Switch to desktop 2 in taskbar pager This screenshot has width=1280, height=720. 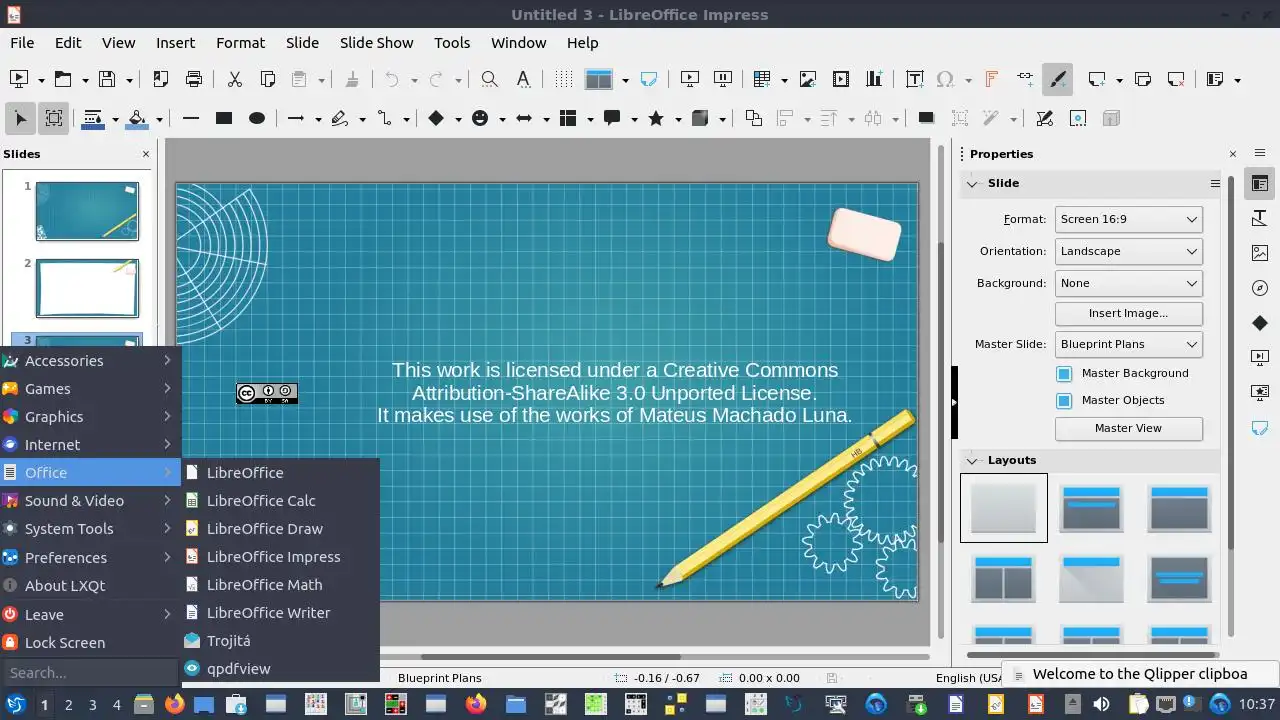pyautogui.click(x=68, y=705)
